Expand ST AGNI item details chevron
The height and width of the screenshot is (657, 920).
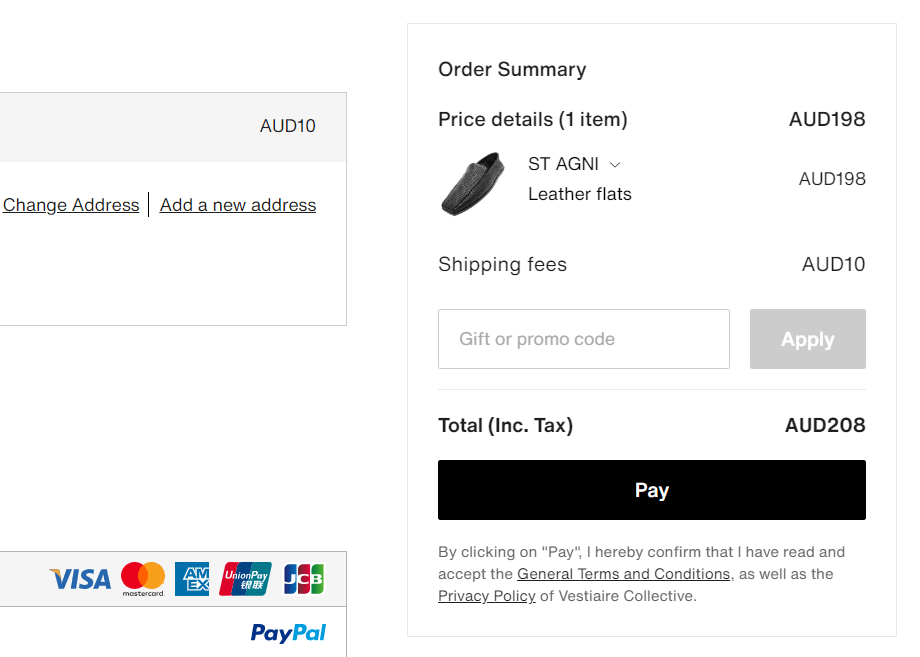(x=615, y=165)
